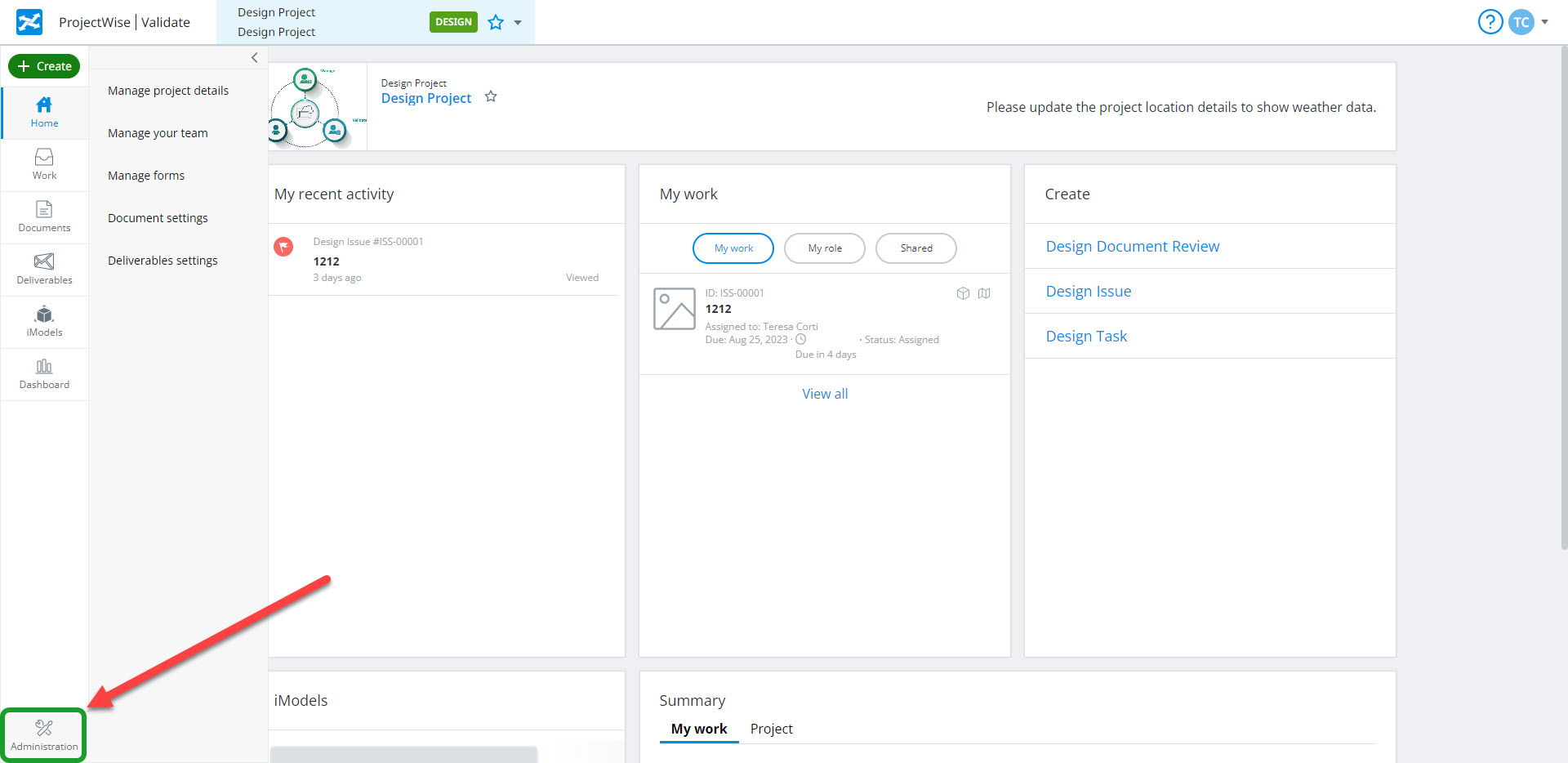Click the ProjectWise Validate title text
The height and width of the screenshot is (763, 1568).
point(124,22)
